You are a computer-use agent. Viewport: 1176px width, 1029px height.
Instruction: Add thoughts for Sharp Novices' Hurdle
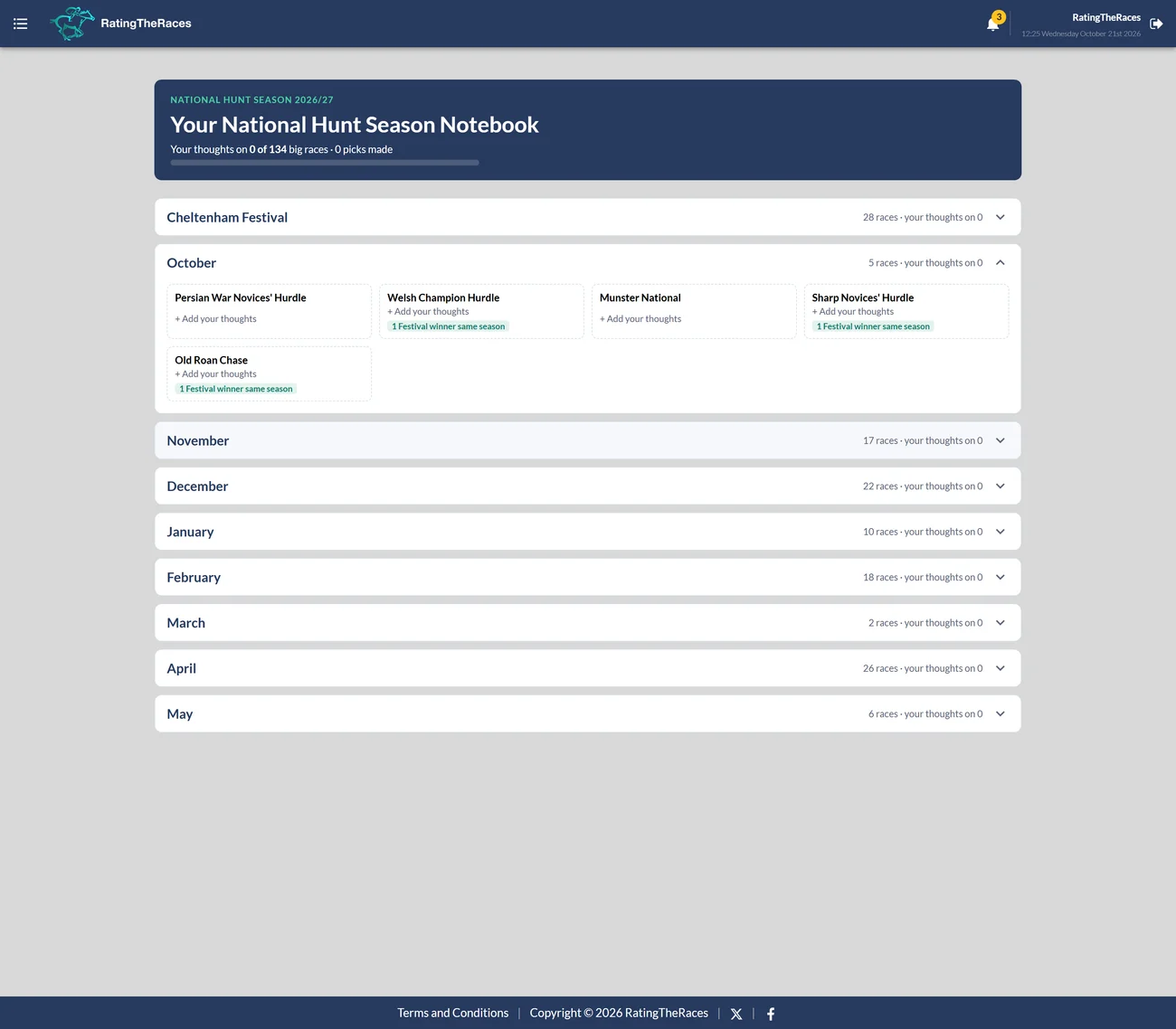click(x=853, y=312)
